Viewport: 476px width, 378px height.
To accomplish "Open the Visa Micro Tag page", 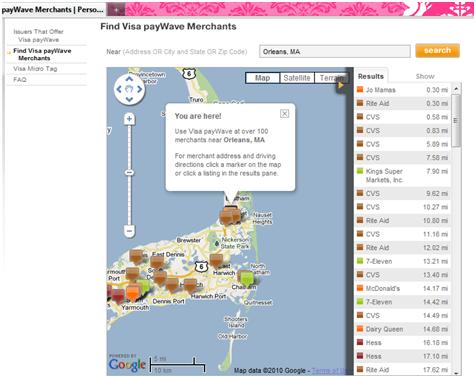I will [x=35, y=69].
